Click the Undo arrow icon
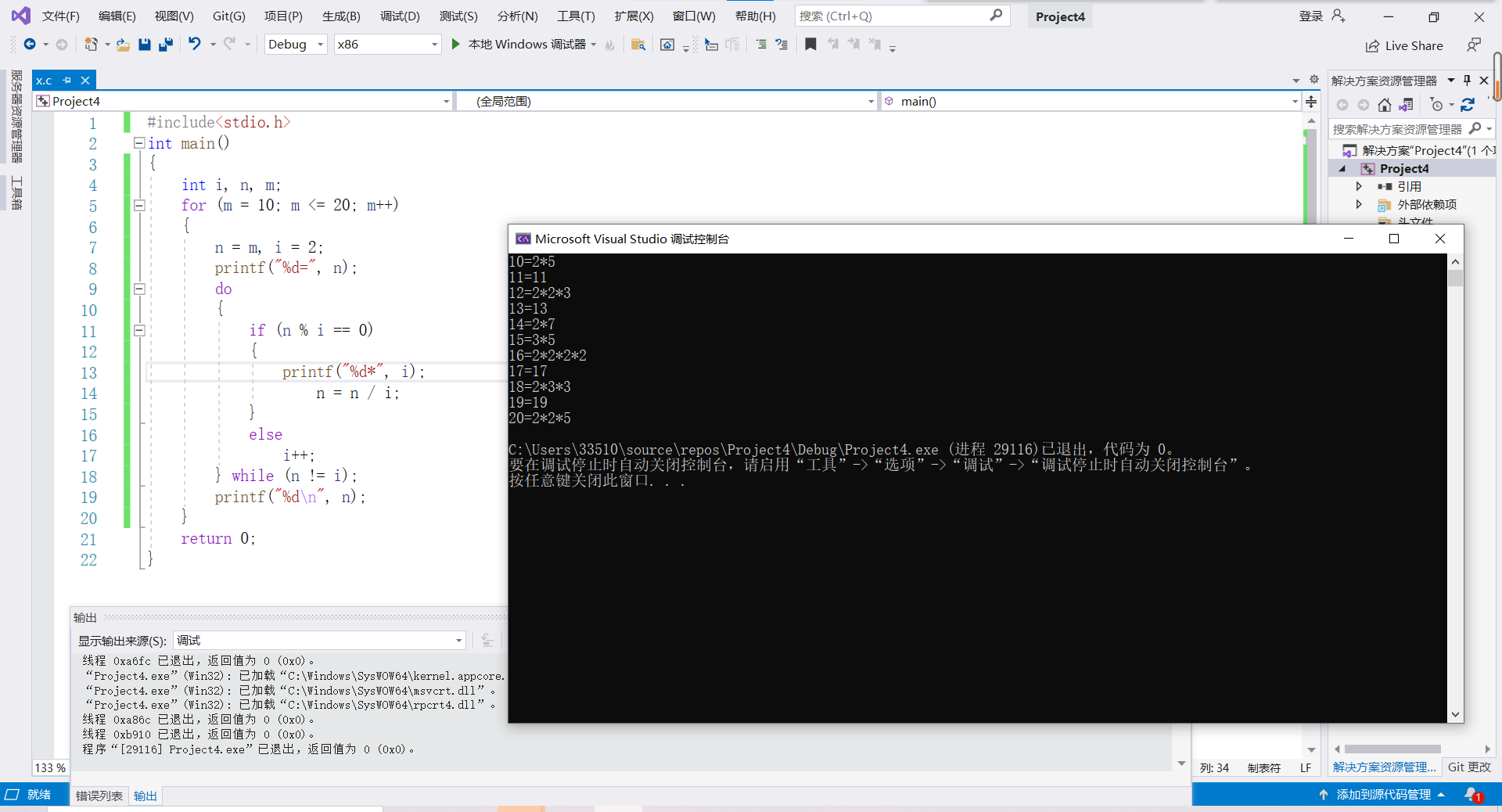 click(195, 45)
